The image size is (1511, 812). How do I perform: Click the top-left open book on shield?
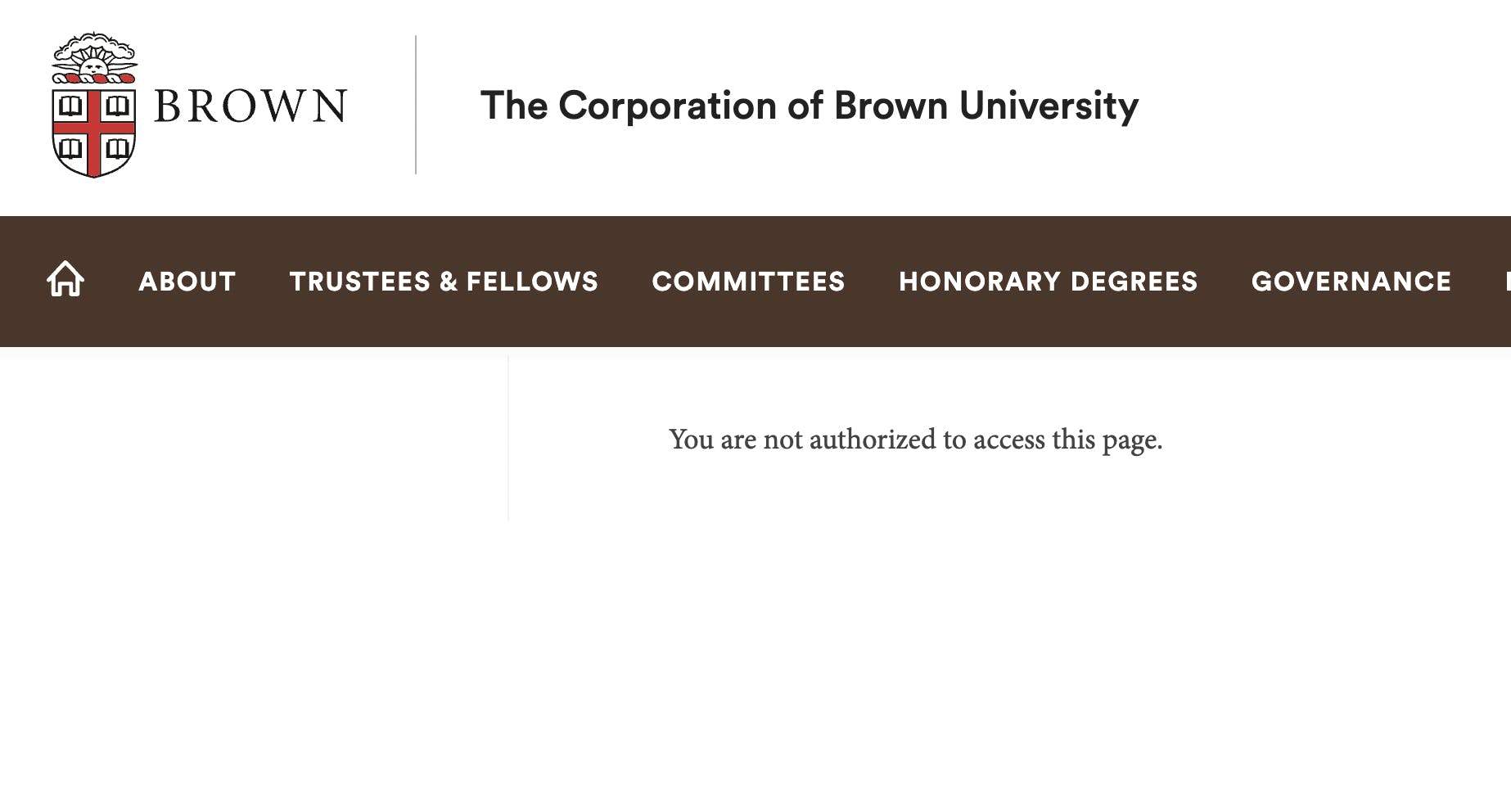pos(70,106)
